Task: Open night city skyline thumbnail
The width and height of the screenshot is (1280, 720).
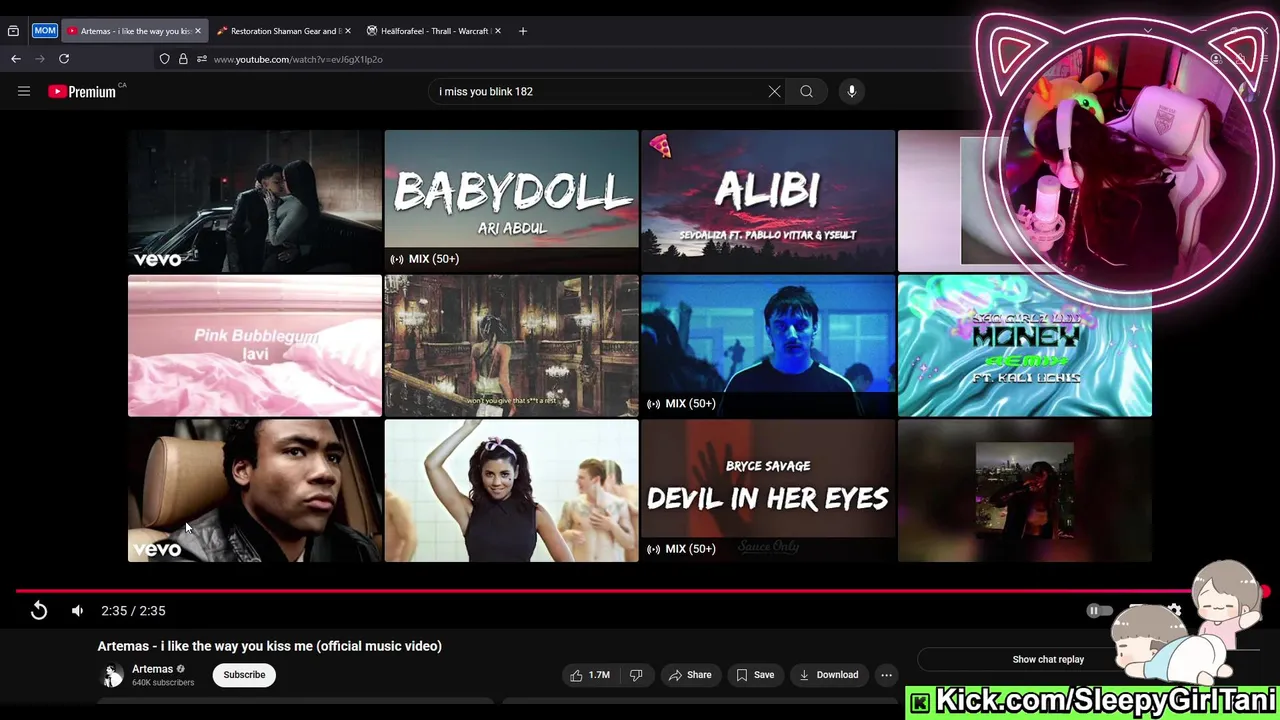Action: [1025, 490]
